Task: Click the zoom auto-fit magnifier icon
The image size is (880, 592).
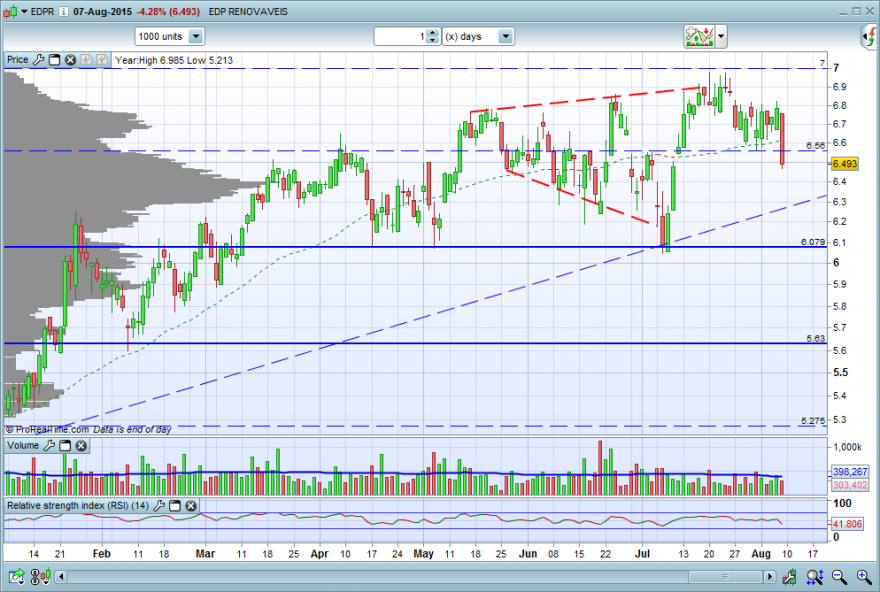Action: click(815, 576)
